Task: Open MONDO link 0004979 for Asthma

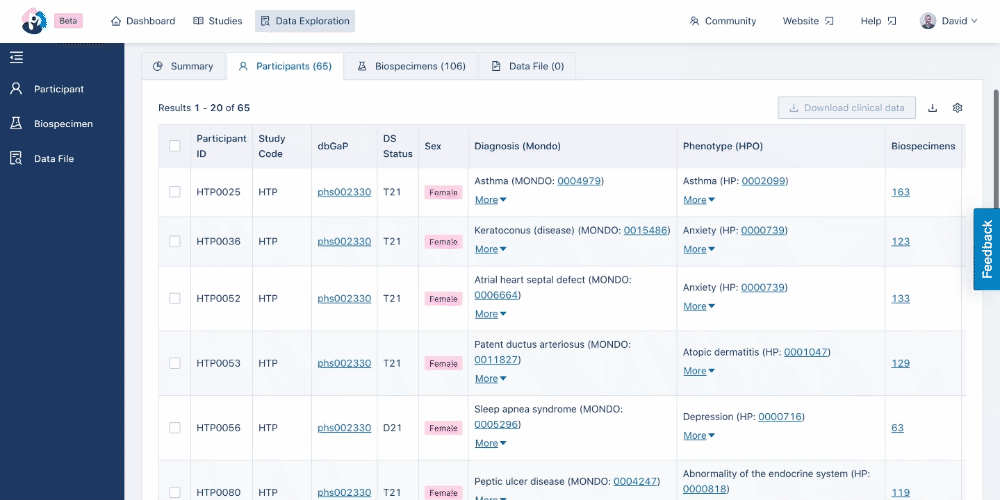Action: tap(579, 181)
